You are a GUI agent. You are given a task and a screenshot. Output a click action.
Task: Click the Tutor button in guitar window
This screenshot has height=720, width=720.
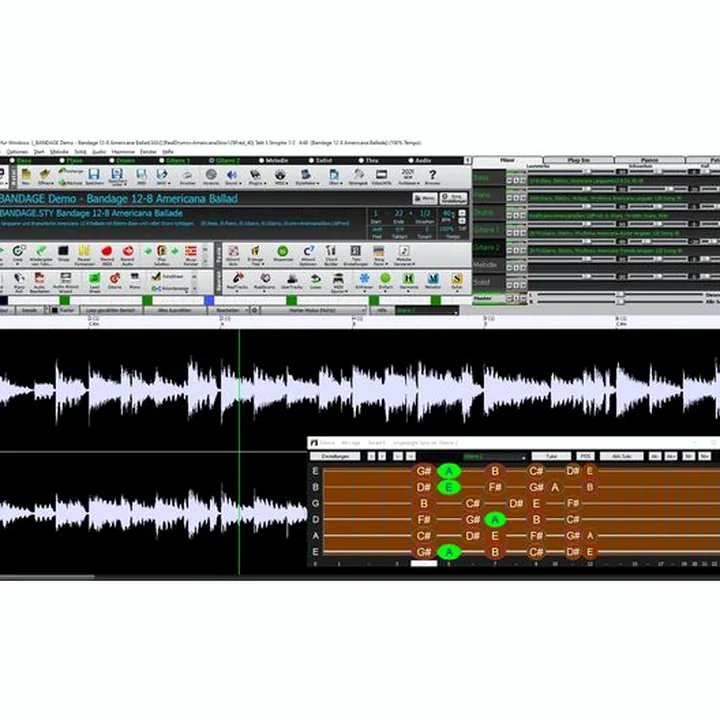[551, 456]
